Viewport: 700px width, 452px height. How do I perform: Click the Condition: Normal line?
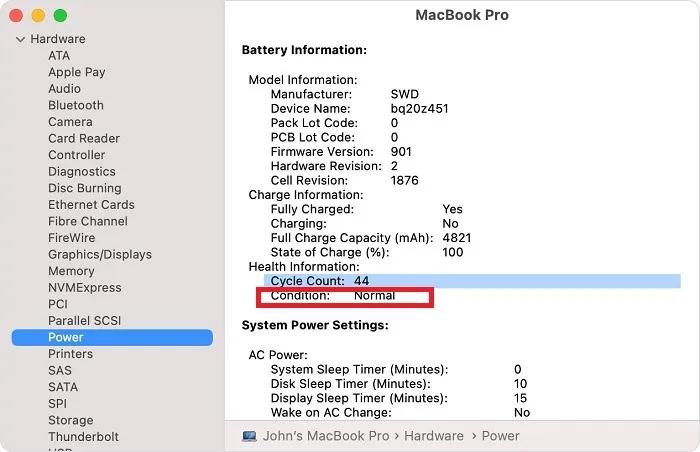(345, 296)
